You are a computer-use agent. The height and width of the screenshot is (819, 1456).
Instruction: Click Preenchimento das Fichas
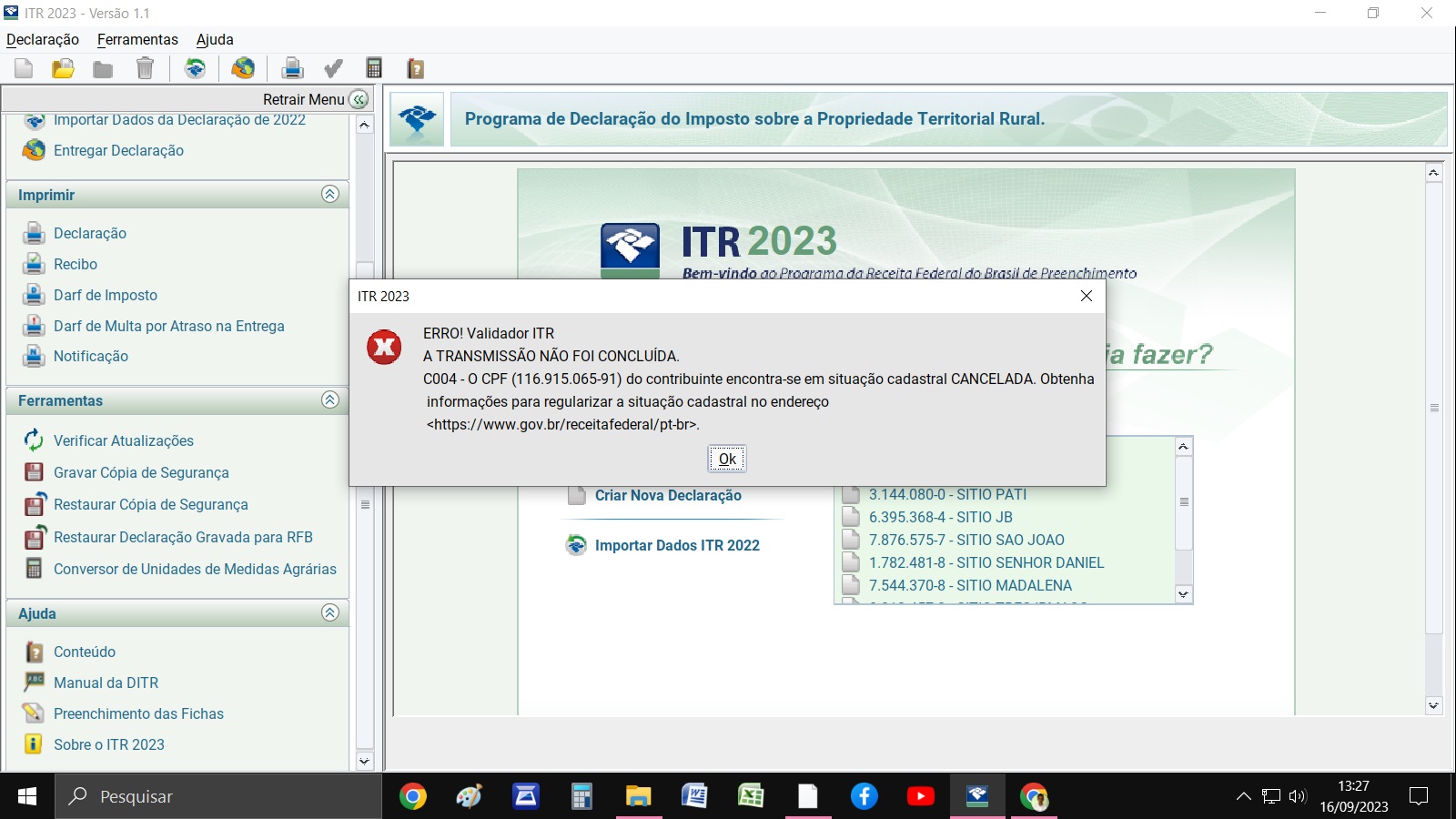pos(138,713)
